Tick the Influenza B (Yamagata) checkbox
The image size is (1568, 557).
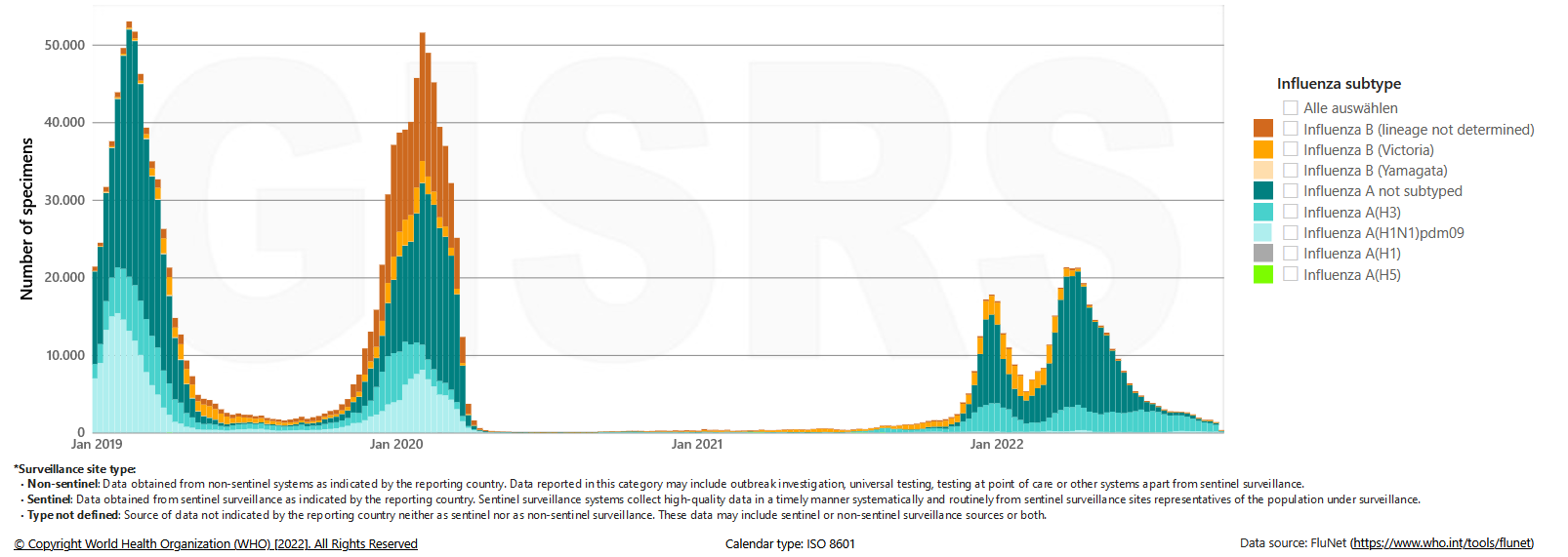click(x=1290, y=170)
